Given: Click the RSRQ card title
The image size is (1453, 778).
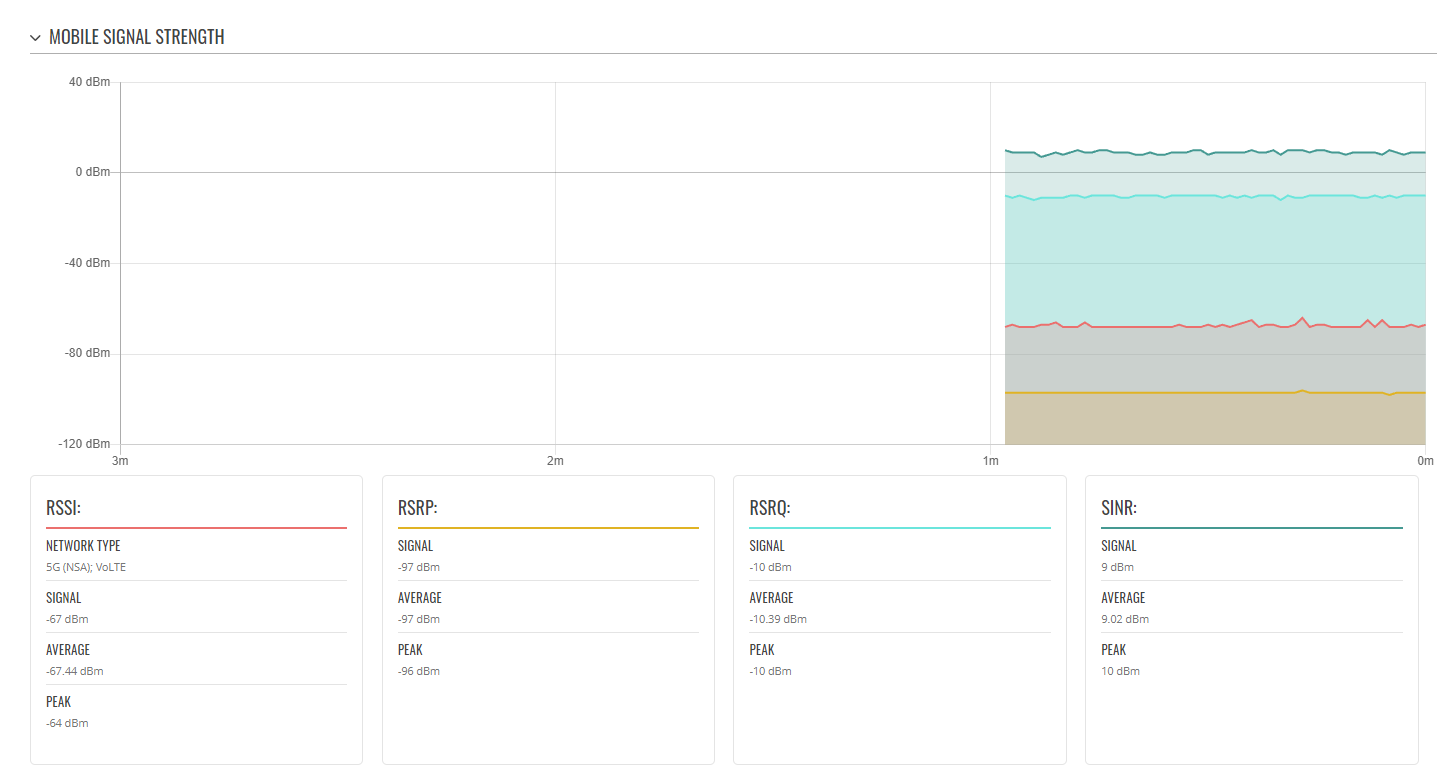Looking at the screenshot, I should [x=770, y=508].
